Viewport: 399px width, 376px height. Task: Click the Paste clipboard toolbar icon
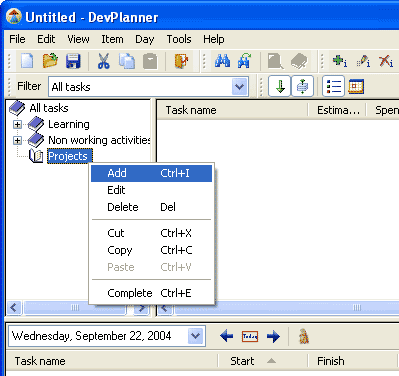point(150,61)
